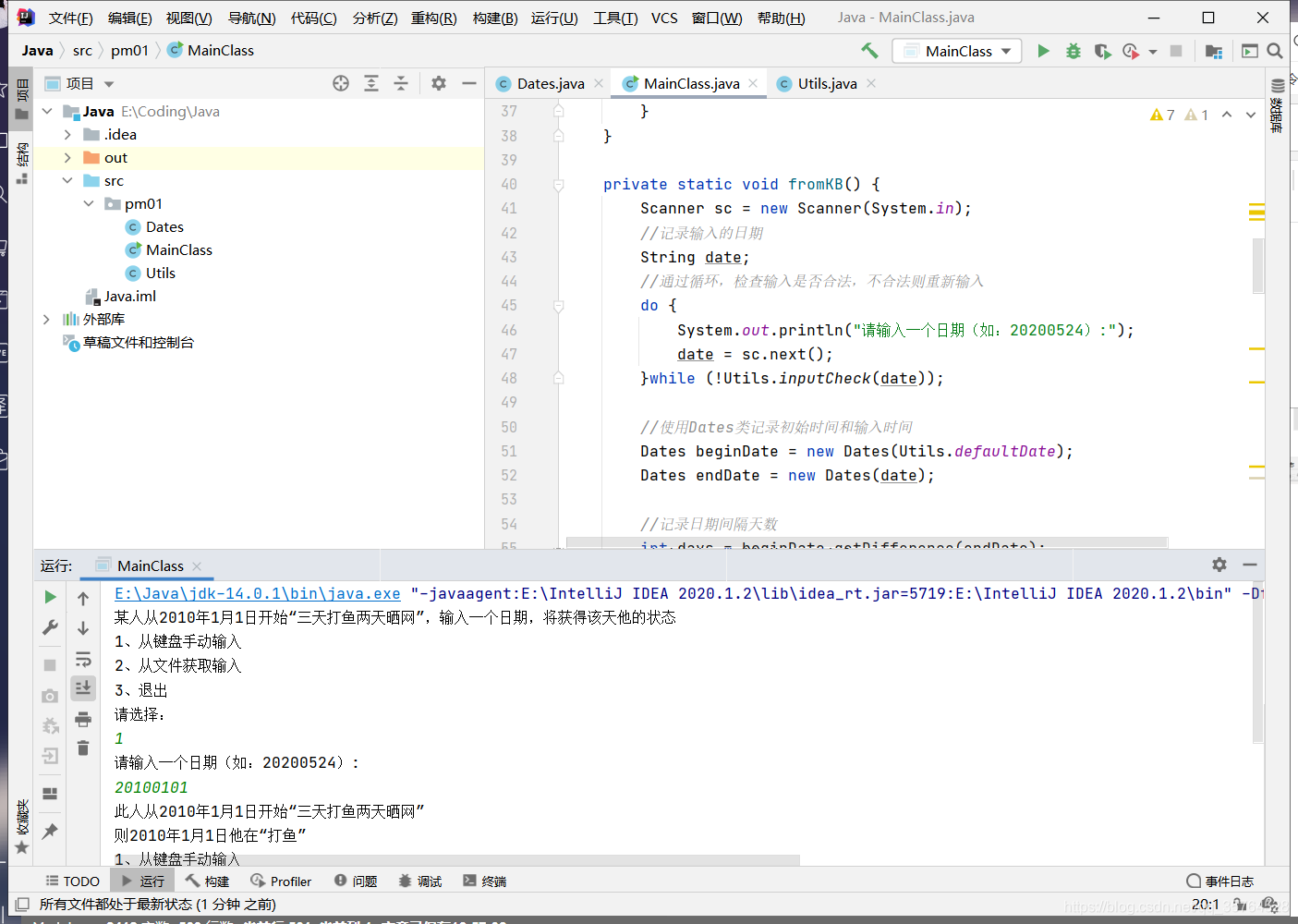
Task: Click the console horizontal scrollbar
Action: (455, 860)
